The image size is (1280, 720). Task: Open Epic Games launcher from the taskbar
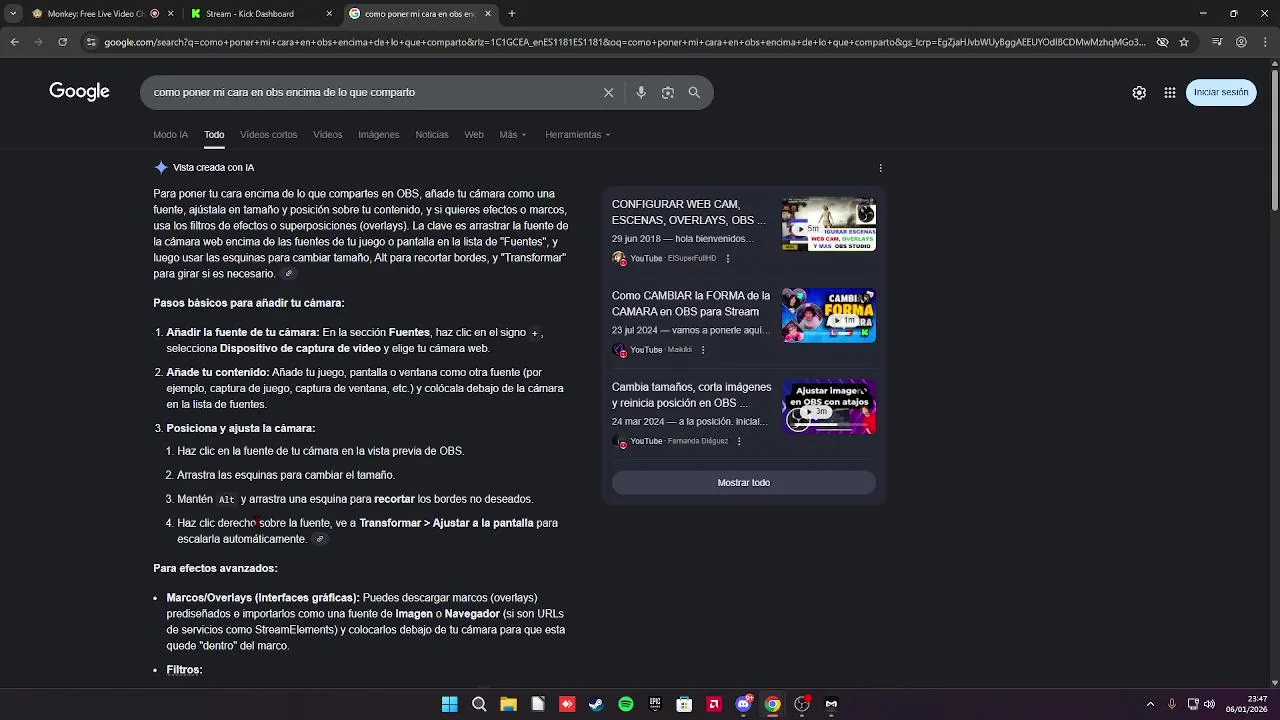point(655,704)
